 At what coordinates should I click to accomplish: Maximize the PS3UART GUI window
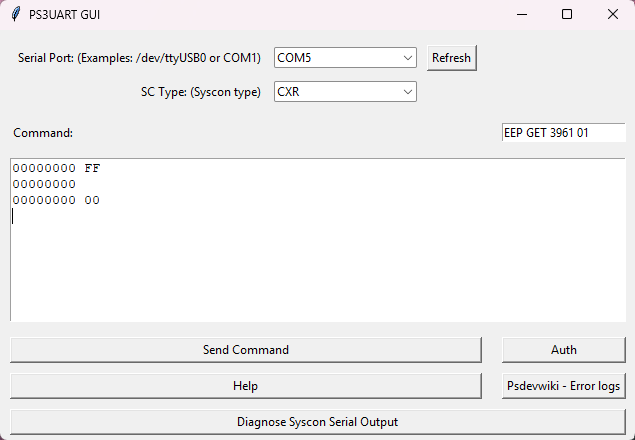click(567, 15)
